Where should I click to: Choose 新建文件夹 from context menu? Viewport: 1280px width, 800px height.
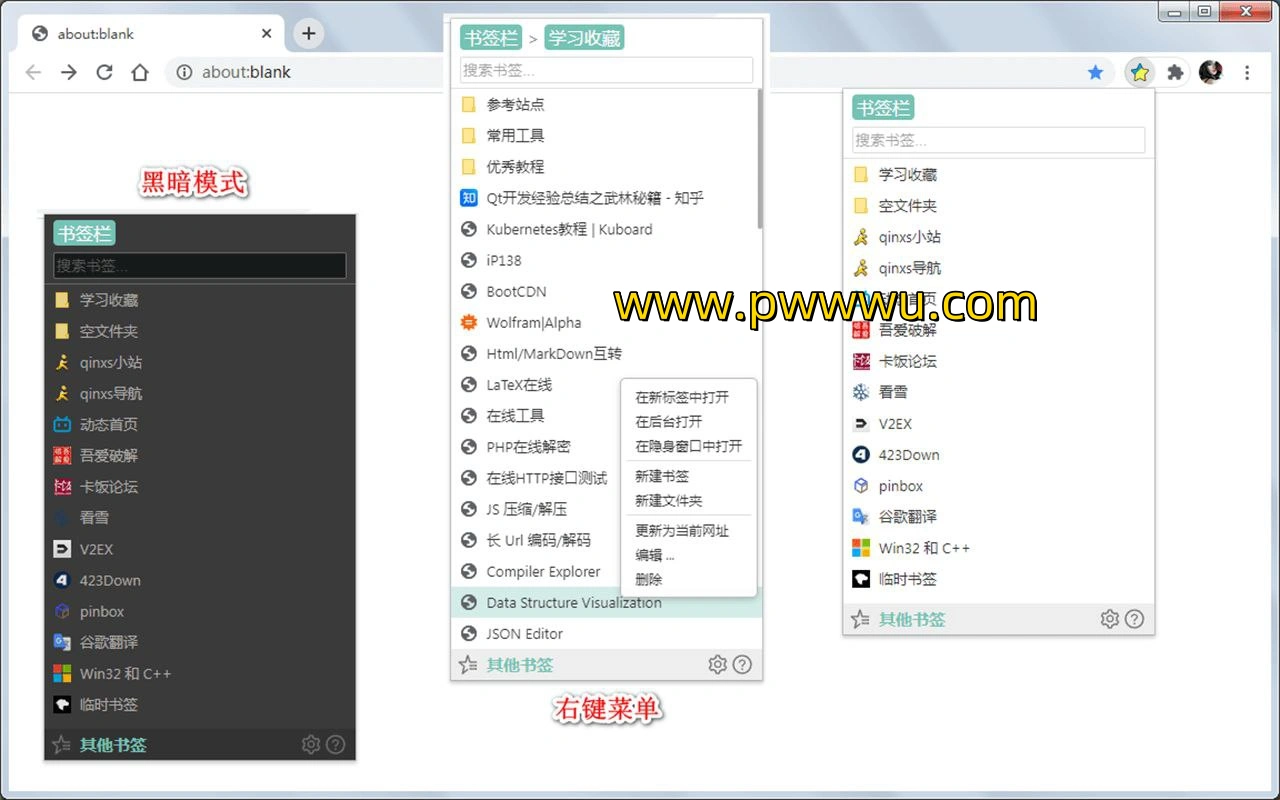[x=669, y=500]
